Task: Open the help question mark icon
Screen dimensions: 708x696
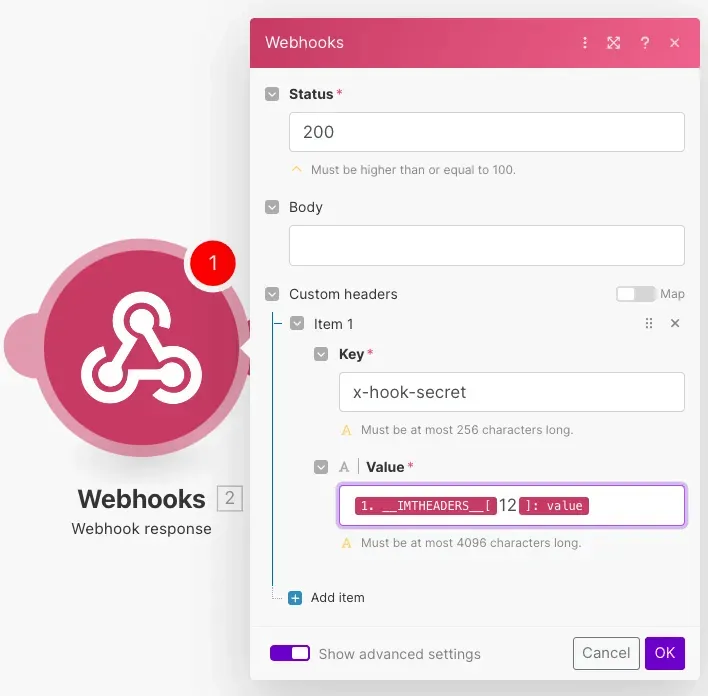Action: (645, 43)
